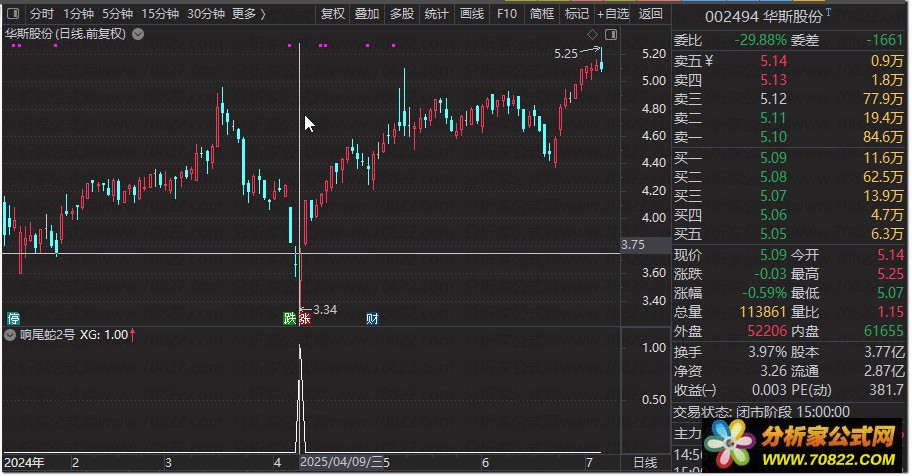Click 2025/04/09 date label on axis
The width and height of the screenshot is (912, 476).
point(341,463)
